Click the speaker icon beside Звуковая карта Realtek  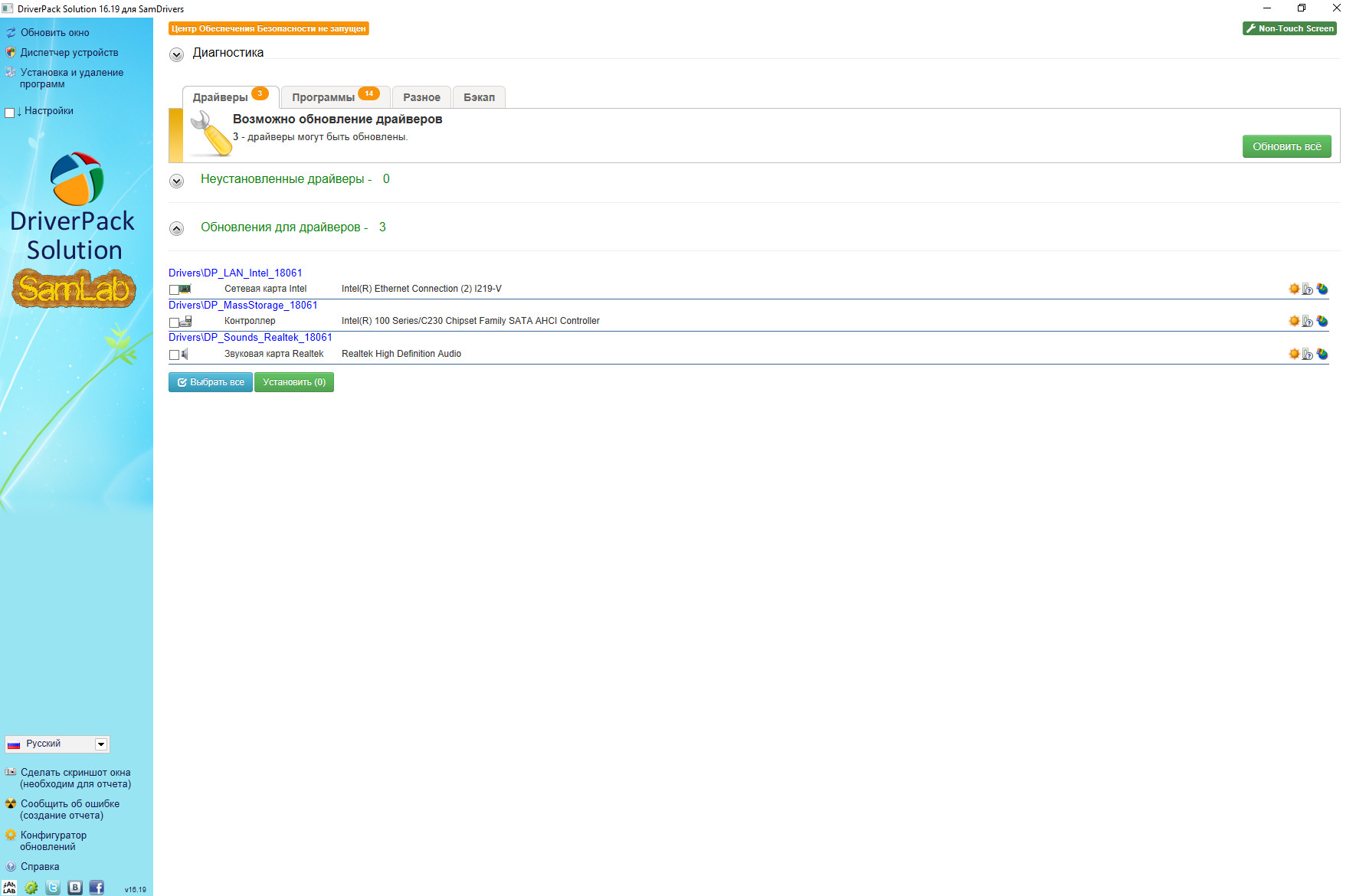[185, 354]
